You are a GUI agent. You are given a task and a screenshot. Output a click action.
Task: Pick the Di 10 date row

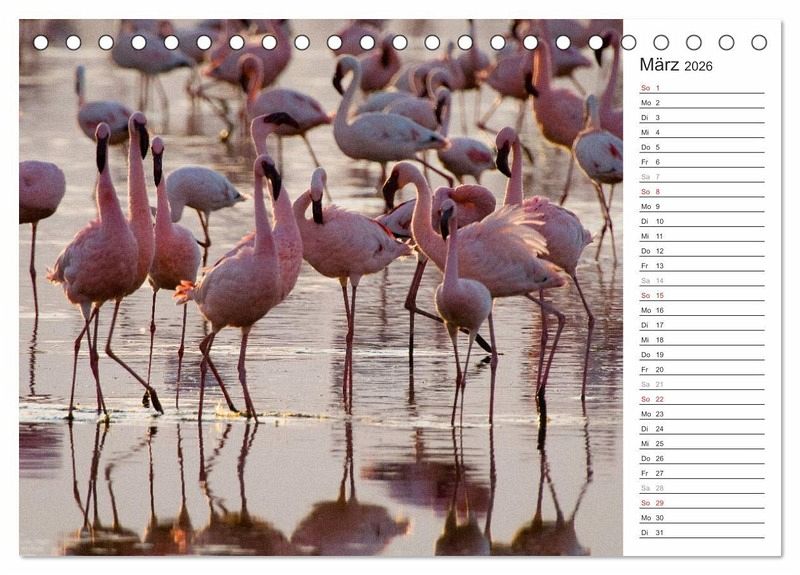[701, 221]
